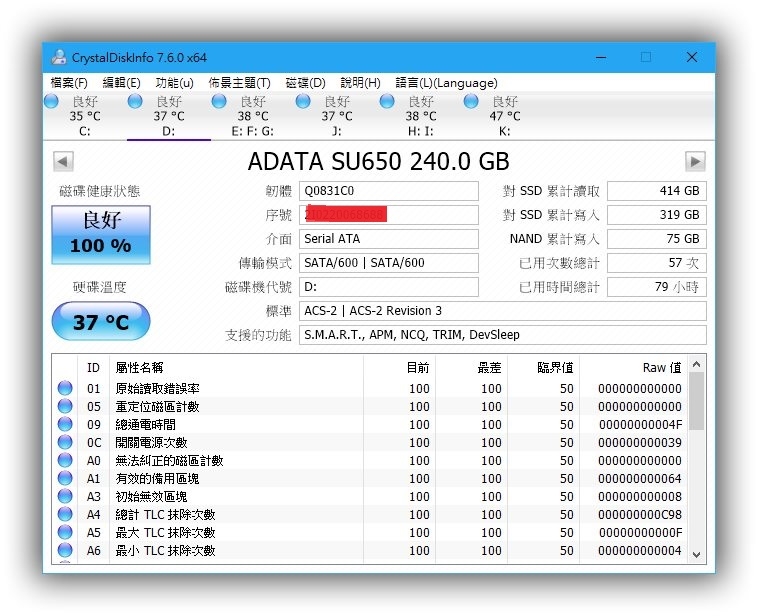This screenshot has height=616, width=758.
Task: Select the J: drive tab
Action: point(337,116)
